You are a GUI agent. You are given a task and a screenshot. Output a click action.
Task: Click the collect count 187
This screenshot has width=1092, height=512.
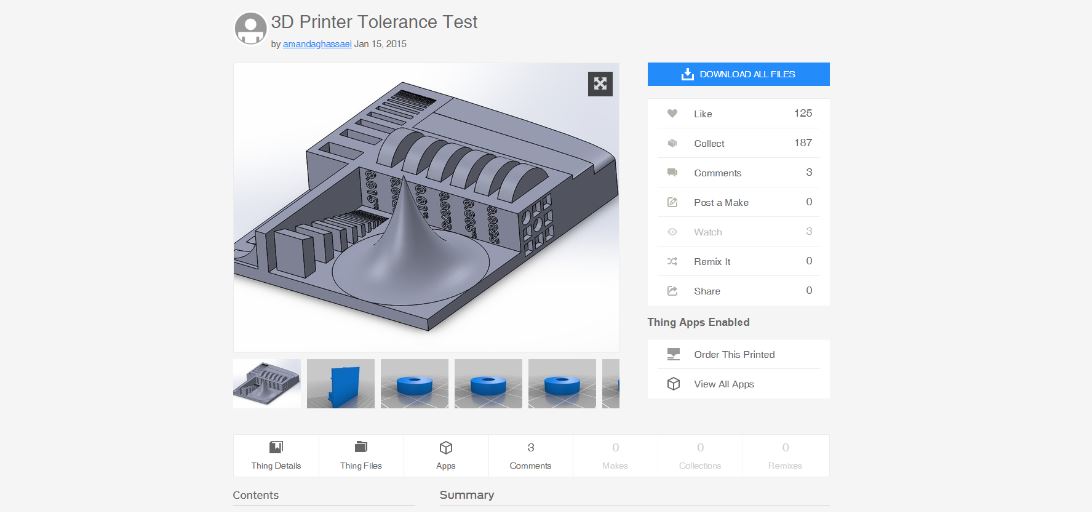pyautogui.click(x=803, y=143)
